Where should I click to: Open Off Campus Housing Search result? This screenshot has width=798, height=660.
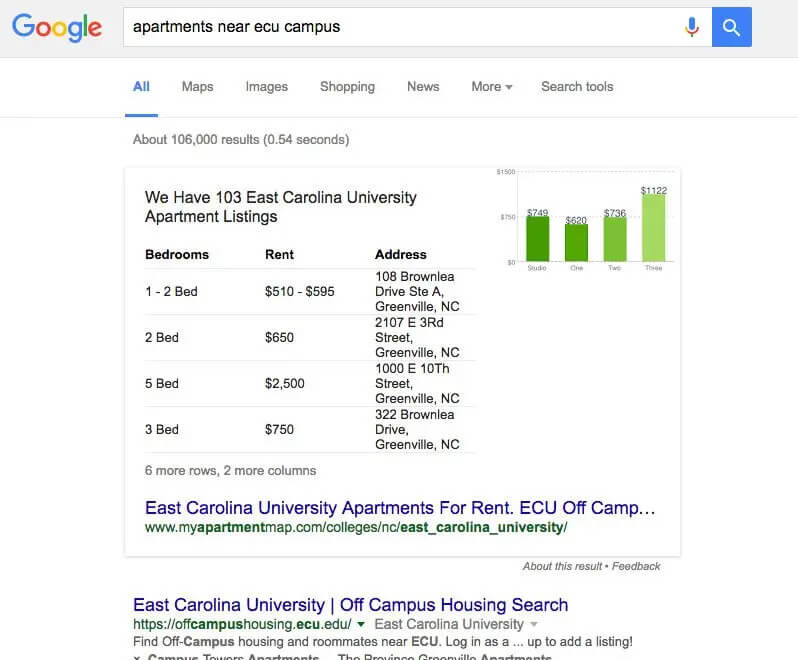pos(350,605)
